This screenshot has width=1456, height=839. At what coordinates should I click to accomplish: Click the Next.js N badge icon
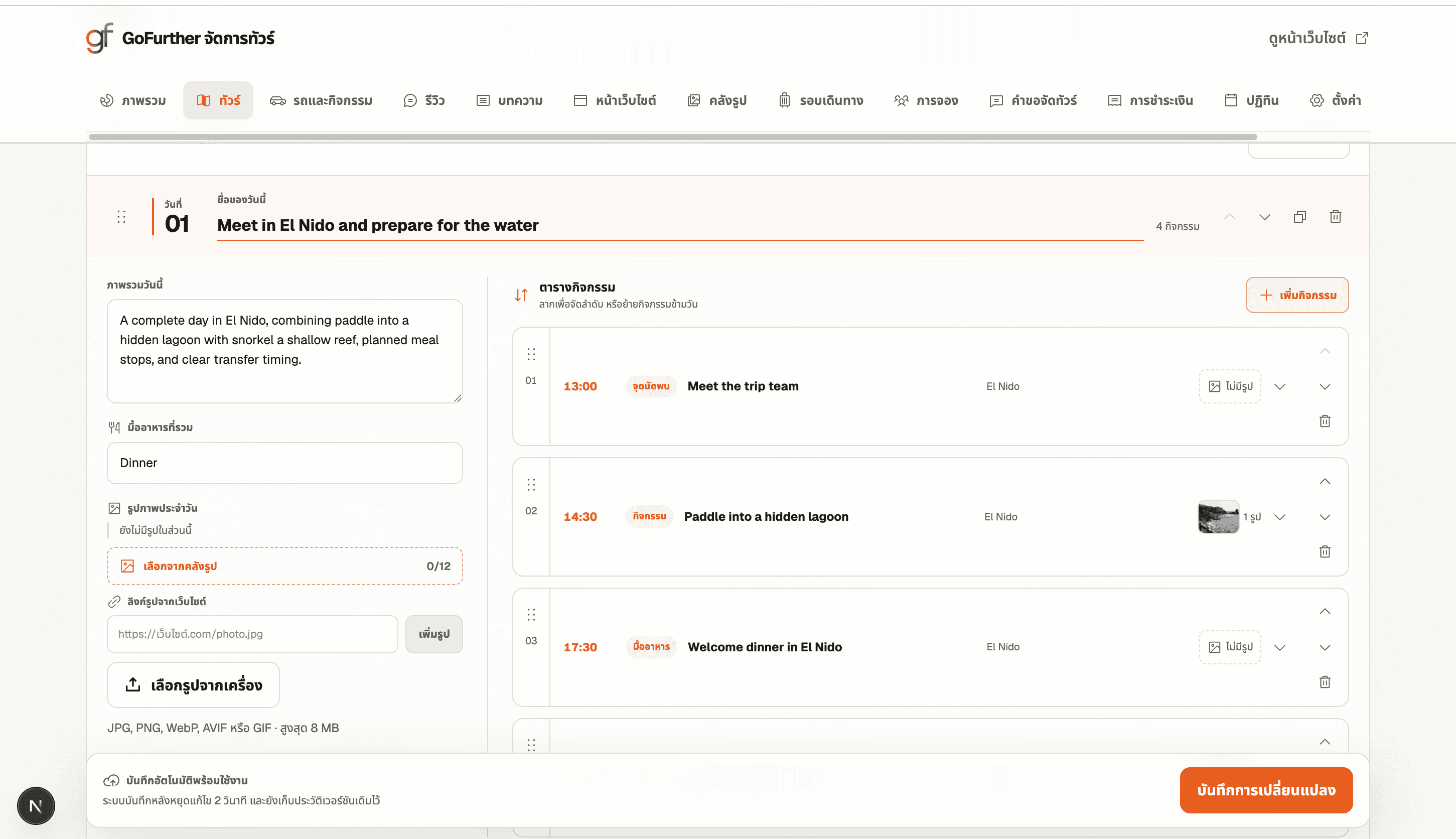click(x=36, y=805)
